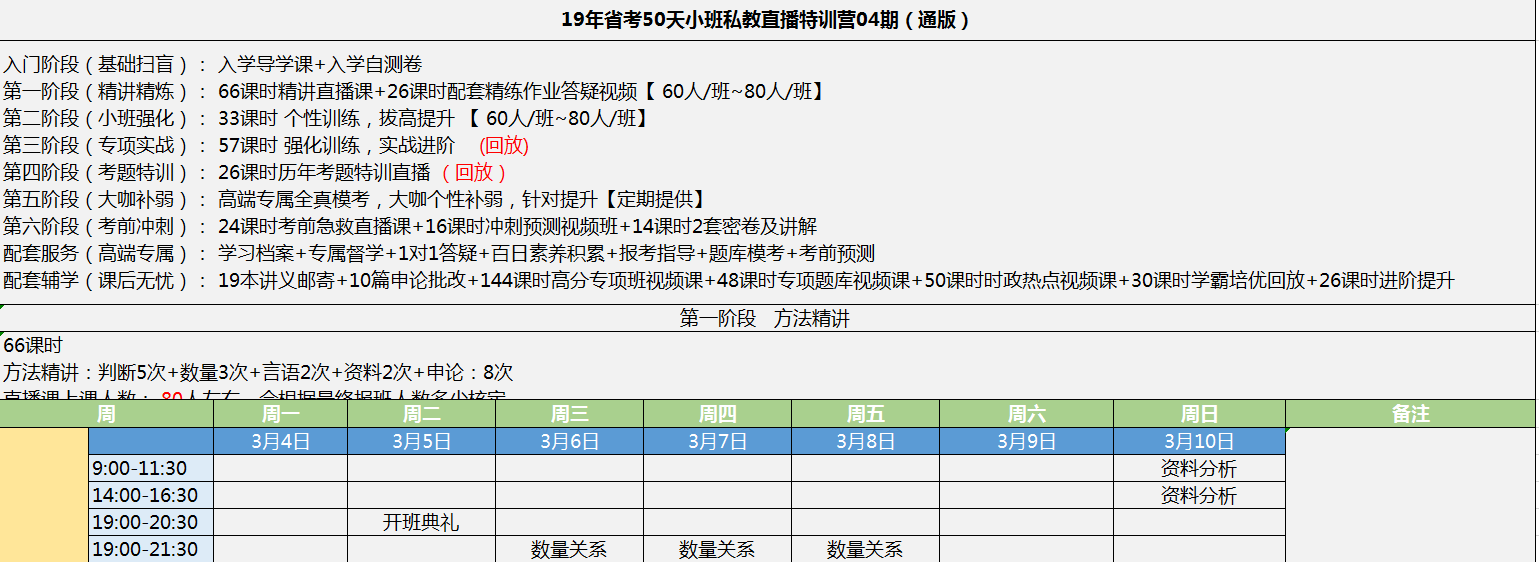Select the 配套辅学（课后无忧） row
Image resolution: width=1539 pixels, height=562 pixels.
coord(728,281)
